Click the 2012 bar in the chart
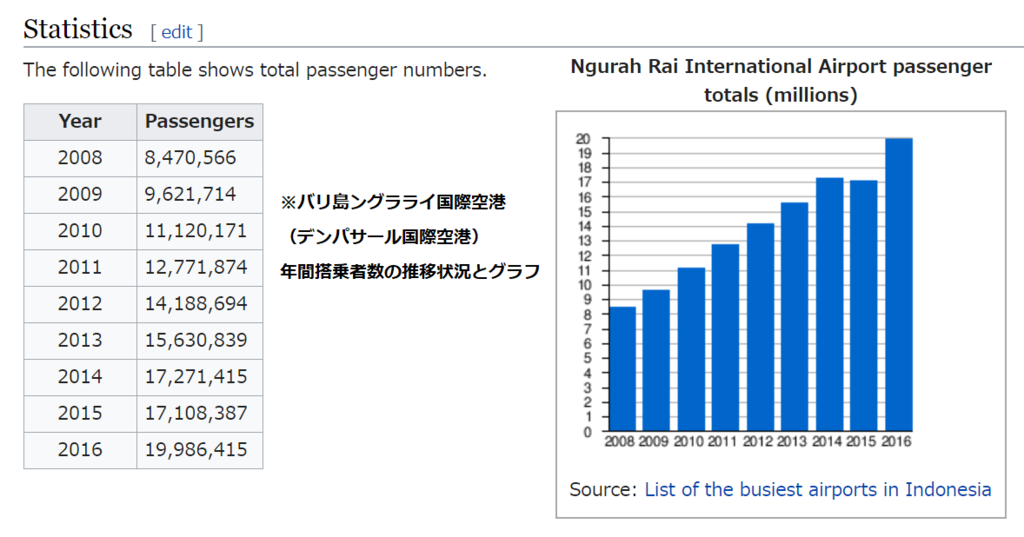 tap(761, 327)
